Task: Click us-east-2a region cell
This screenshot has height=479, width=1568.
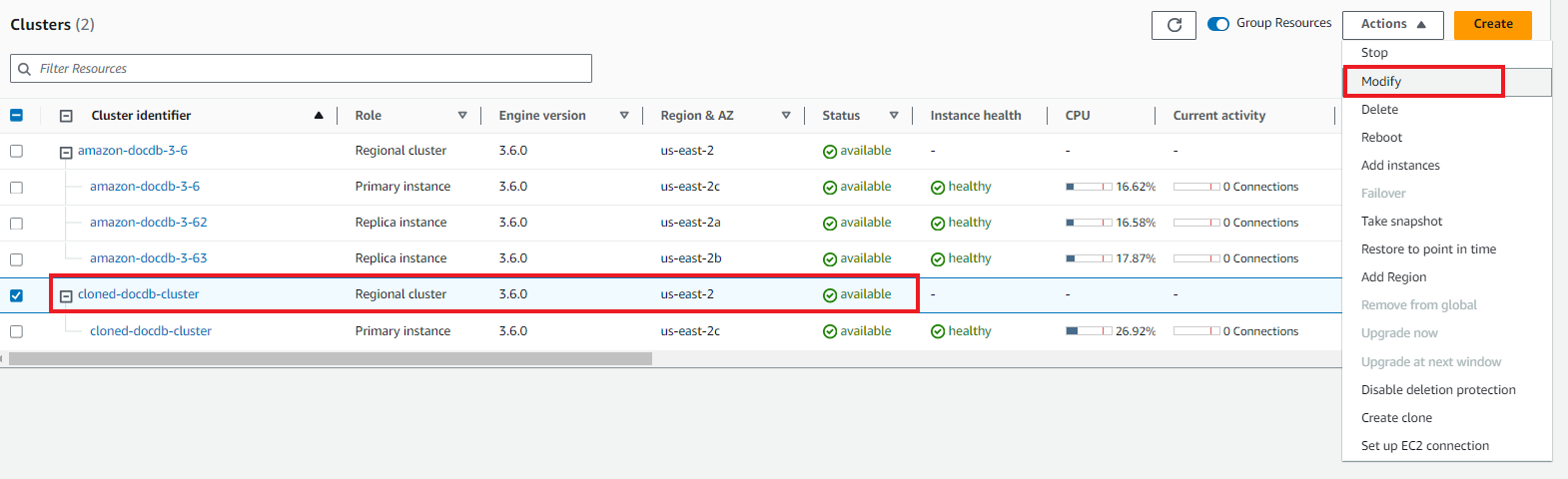Action: click(690, 223)
